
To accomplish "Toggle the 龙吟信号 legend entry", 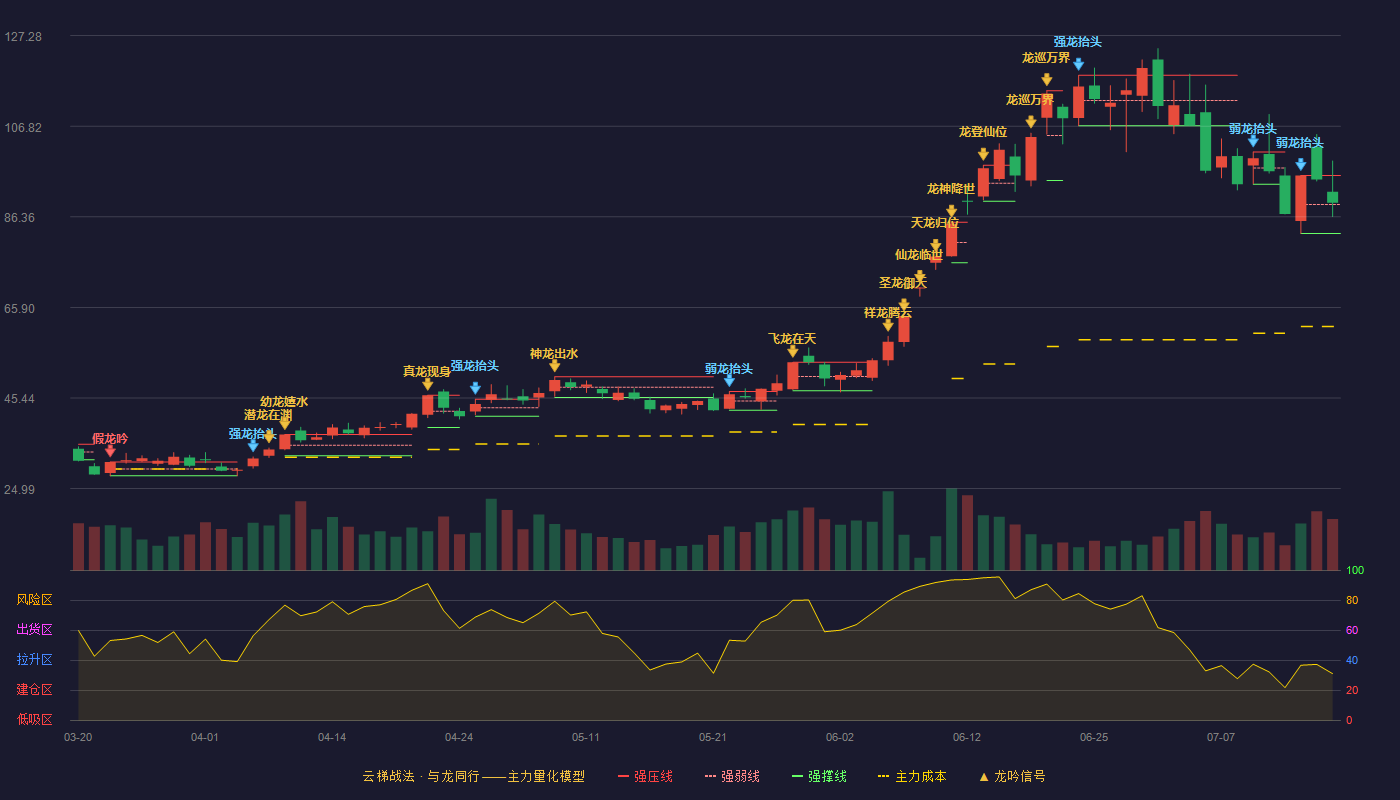I will click(x=1011, y=776).
